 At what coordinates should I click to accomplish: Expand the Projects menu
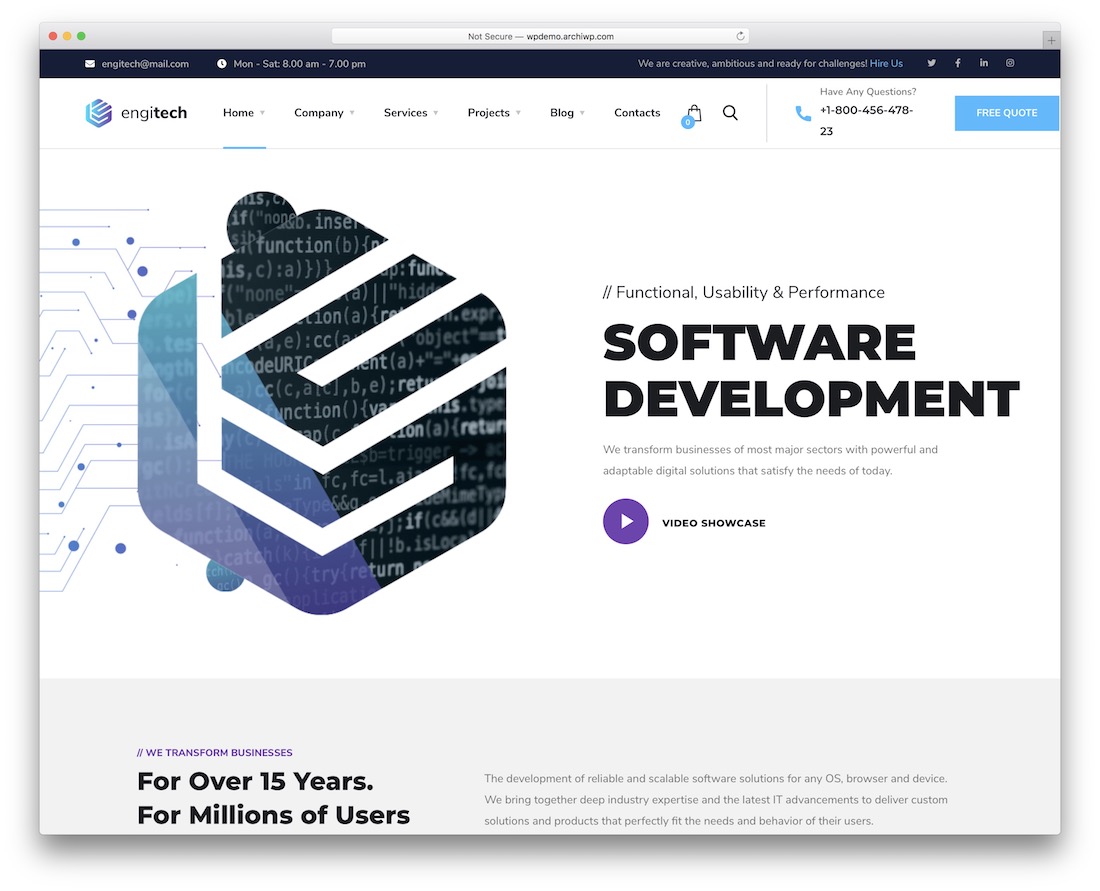click(493, 113)
